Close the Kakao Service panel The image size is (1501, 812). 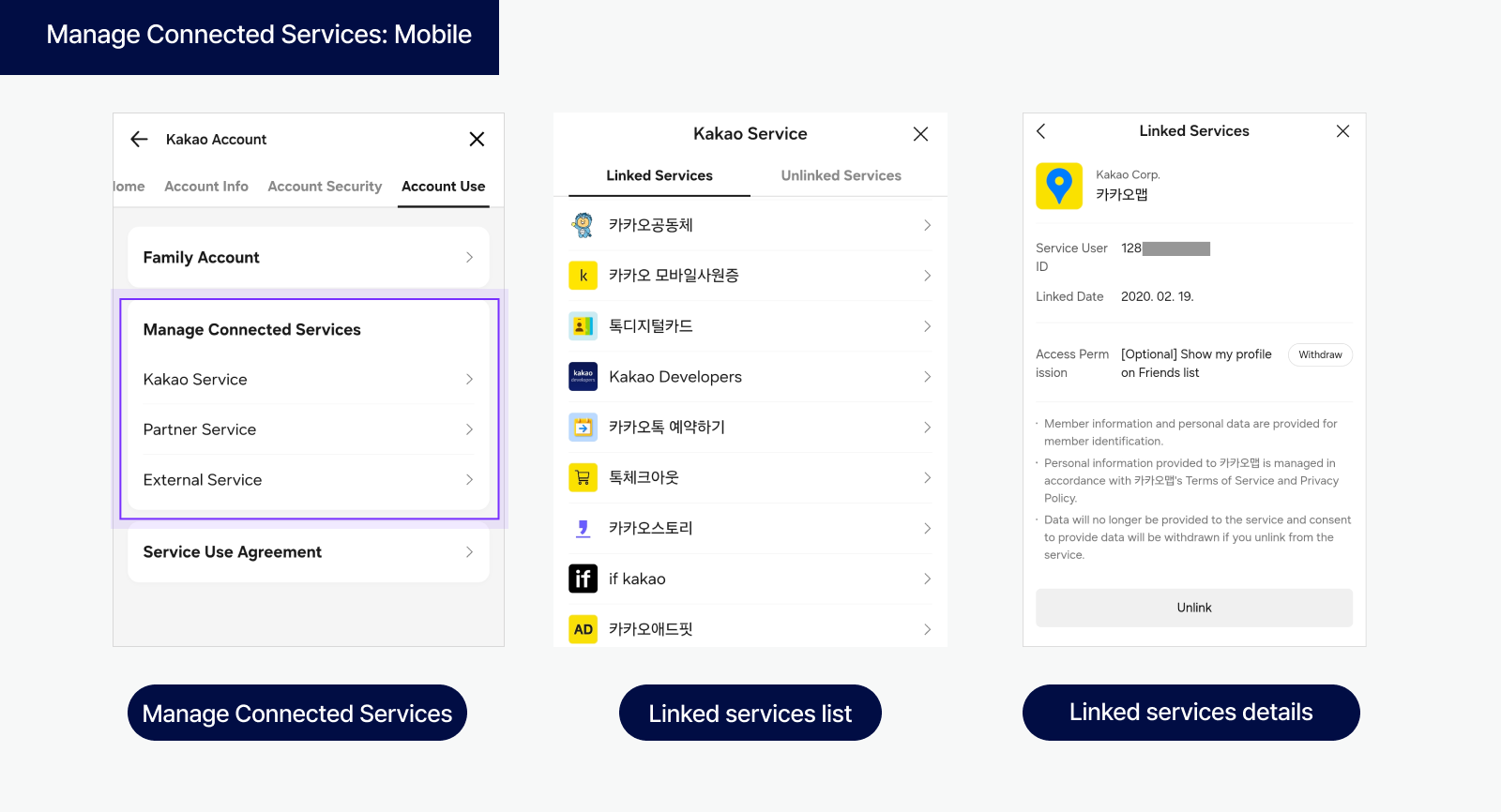point(920,134)
